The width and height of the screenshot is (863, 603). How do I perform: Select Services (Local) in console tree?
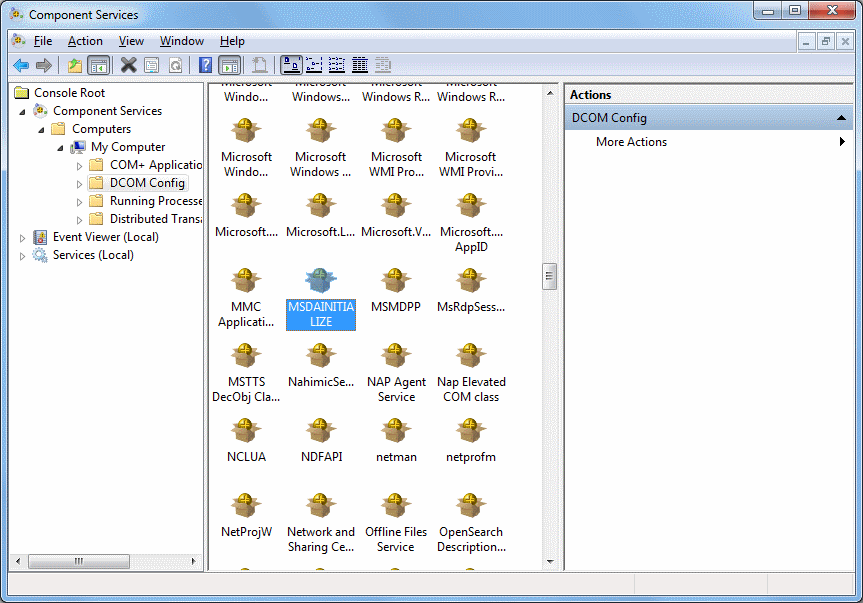[92, 255]
